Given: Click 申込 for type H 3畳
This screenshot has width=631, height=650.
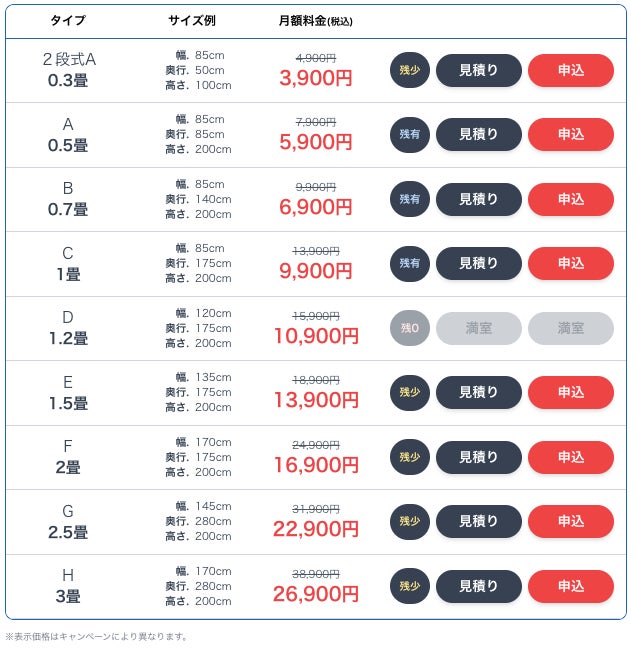Looking at the screenshot, I should coord(570,586).
